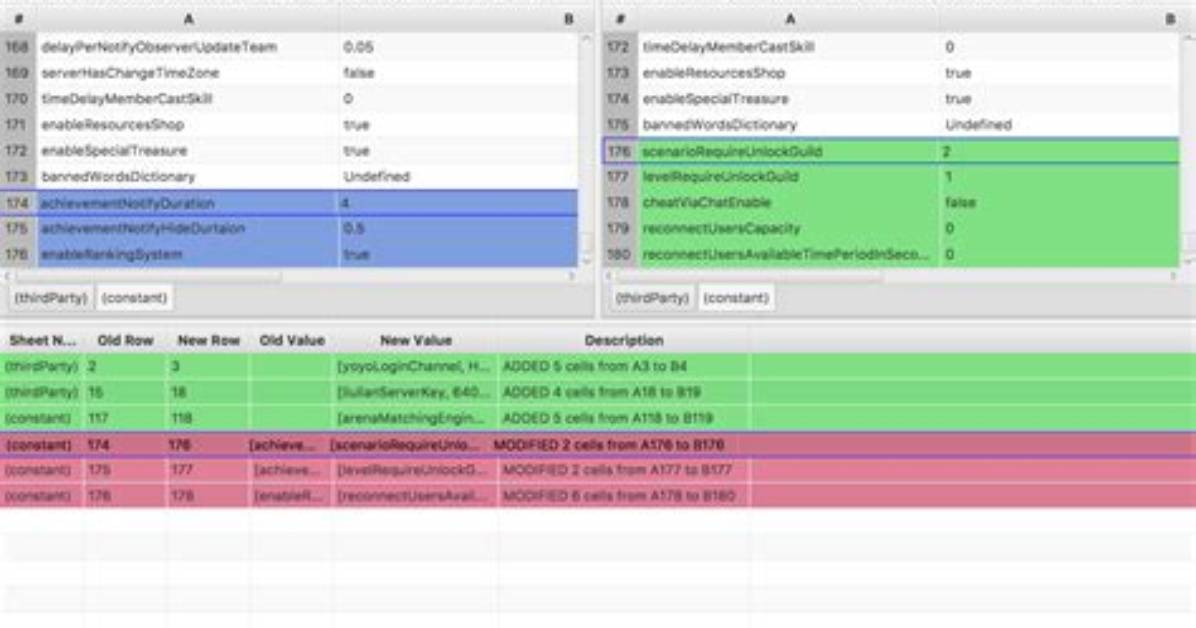
Task: Click Sheet Name column header
Action: (42, 340)
